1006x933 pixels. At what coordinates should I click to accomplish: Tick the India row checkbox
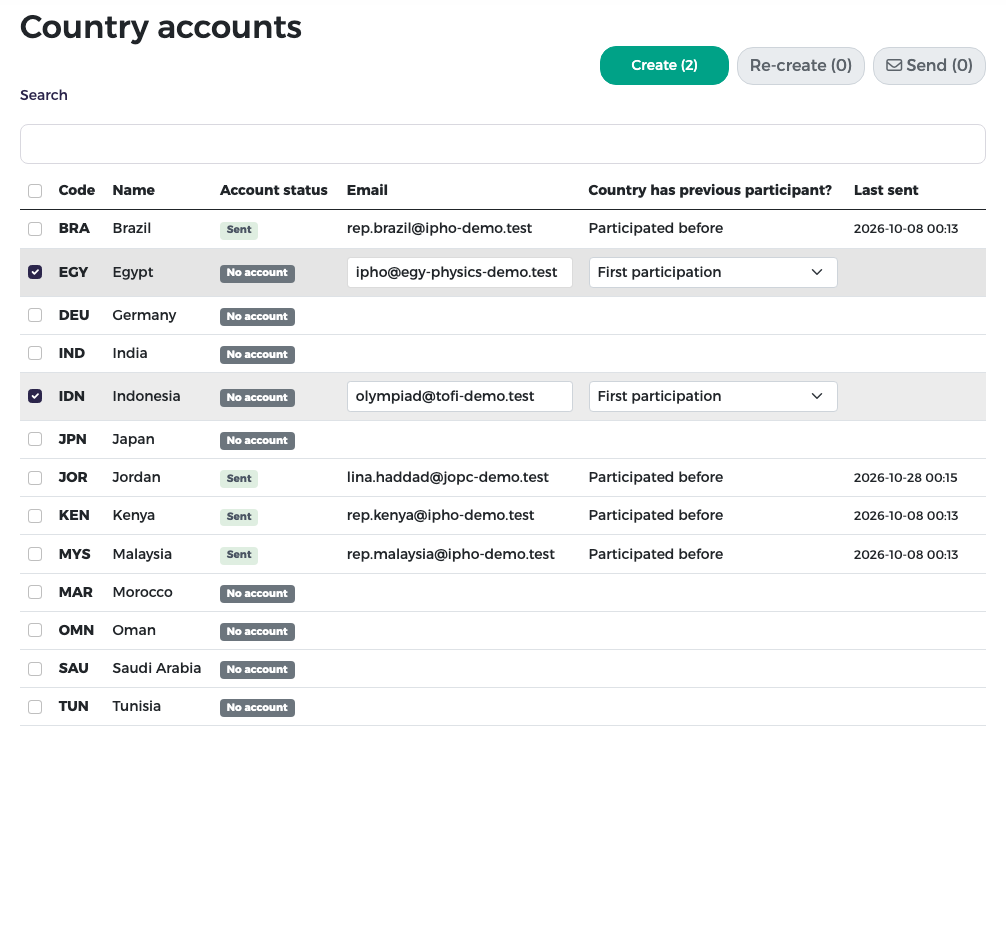coord(35,353)
